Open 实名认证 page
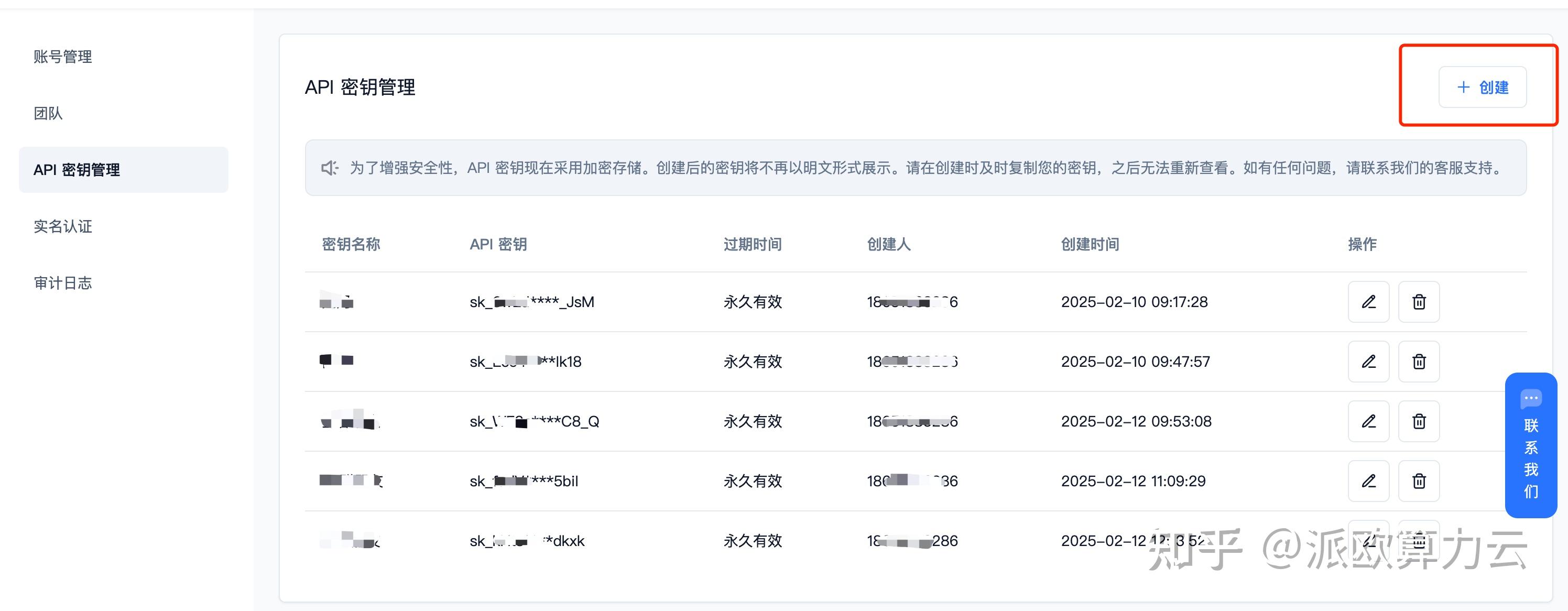Viewport: 1568px width, 611px height. click(x=63, y=226)
